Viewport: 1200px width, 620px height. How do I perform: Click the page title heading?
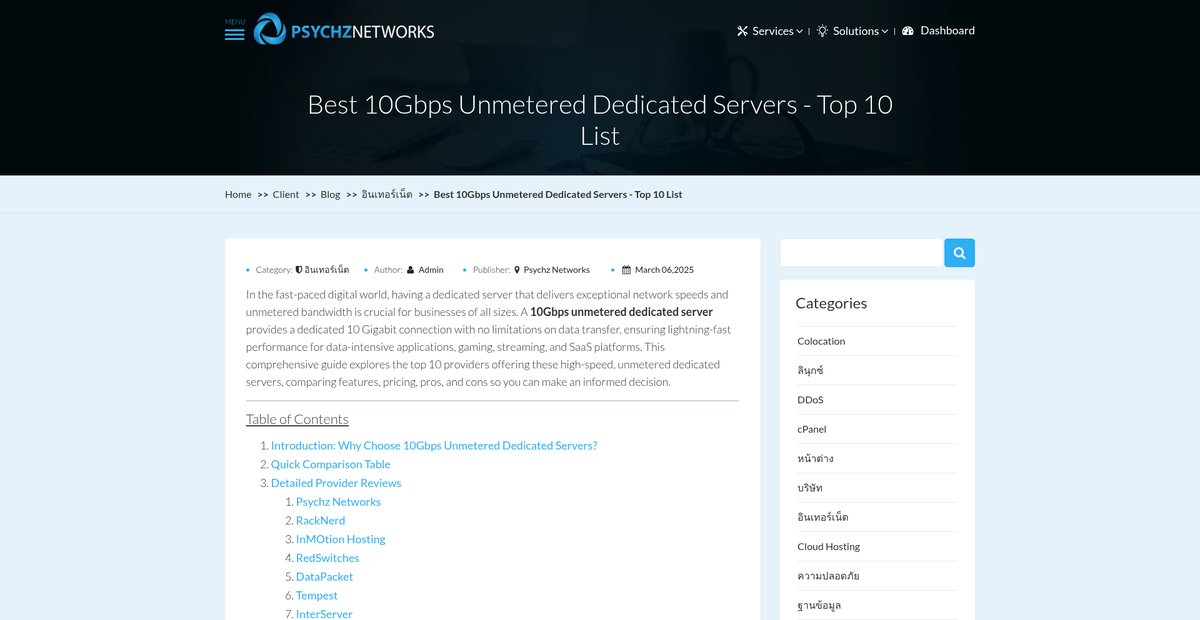point(600,119)
